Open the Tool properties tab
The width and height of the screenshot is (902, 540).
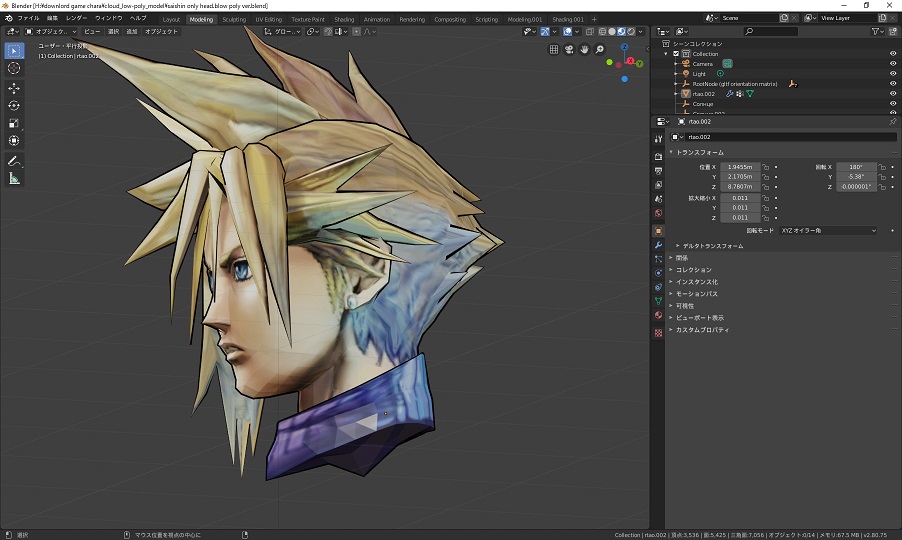[658, 139]
